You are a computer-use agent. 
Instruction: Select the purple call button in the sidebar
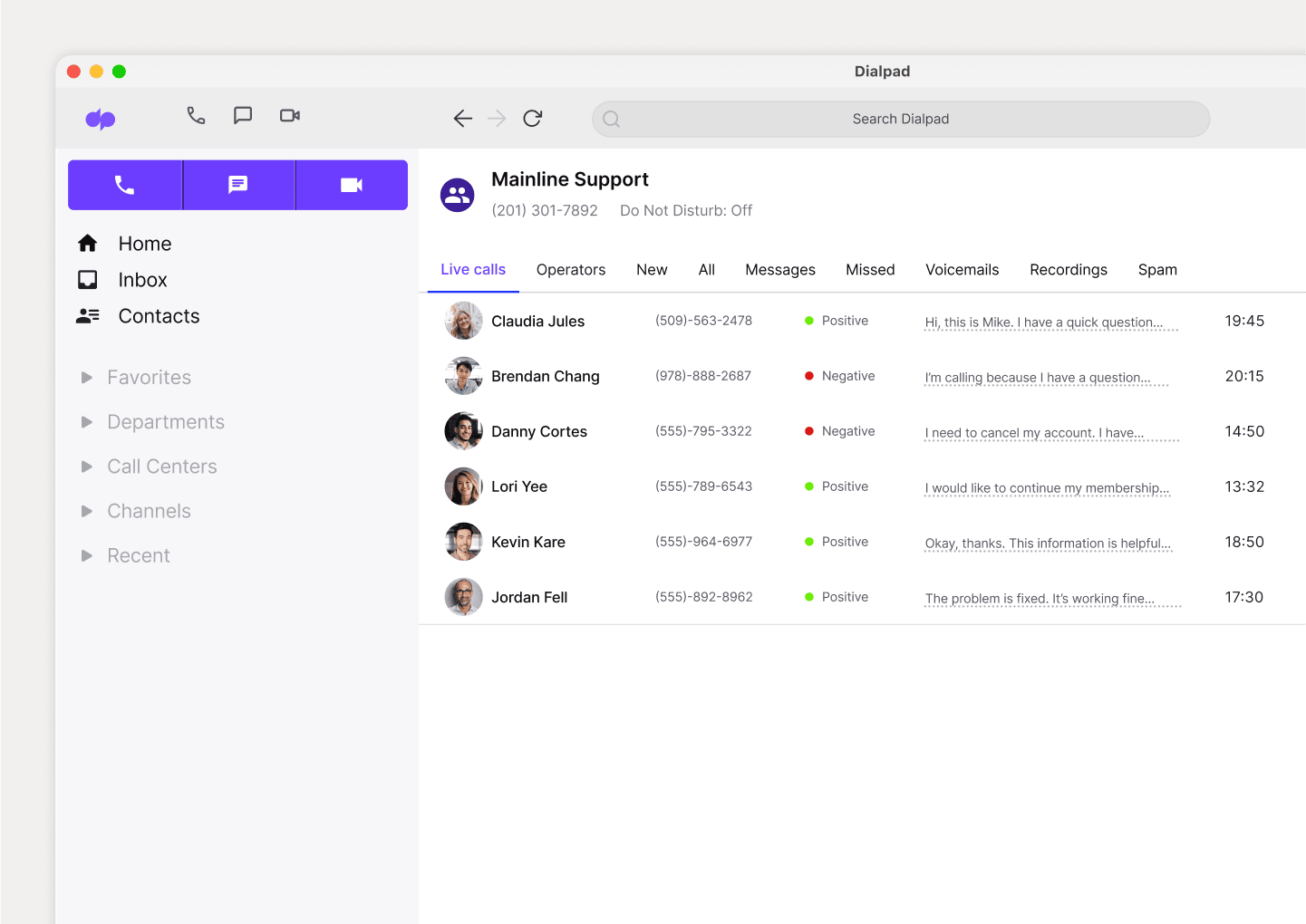(125, 184)
